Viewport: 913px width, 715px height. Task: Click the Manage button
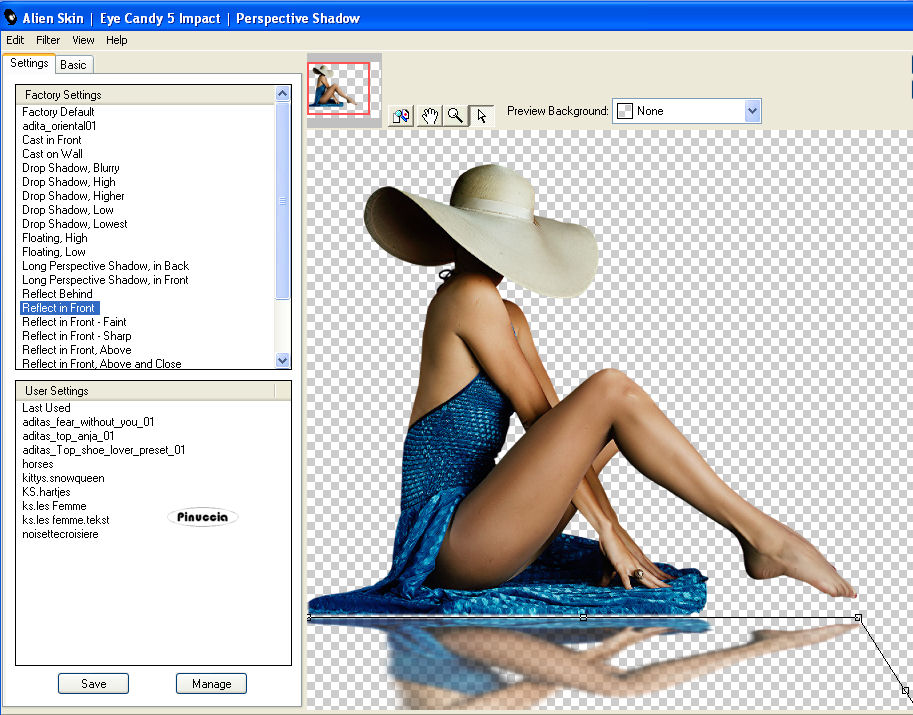(x=211, y=684)
